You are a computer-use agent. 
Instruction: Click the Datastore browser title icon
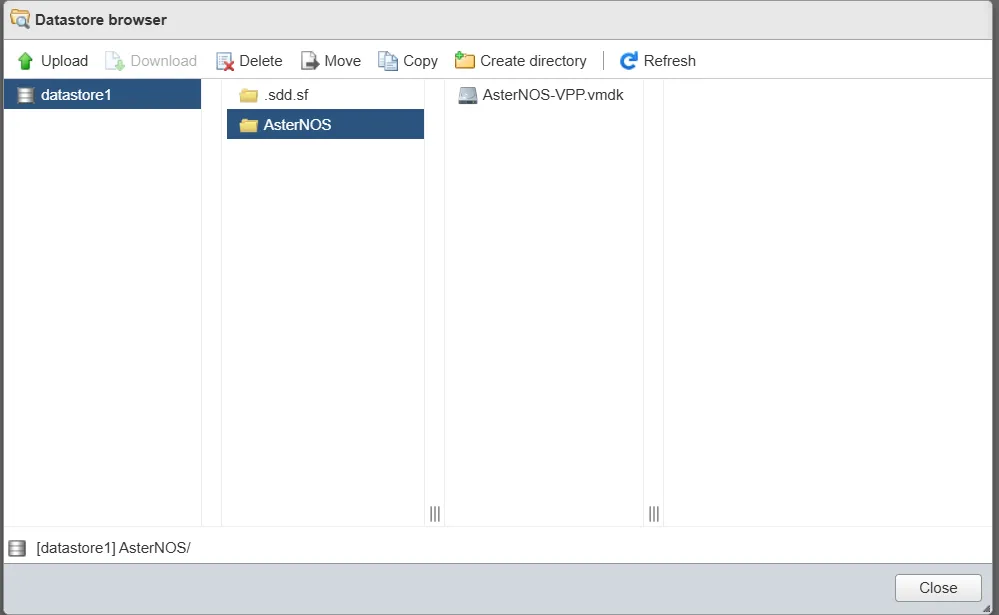pyautogui.click(x=19, y=19)
